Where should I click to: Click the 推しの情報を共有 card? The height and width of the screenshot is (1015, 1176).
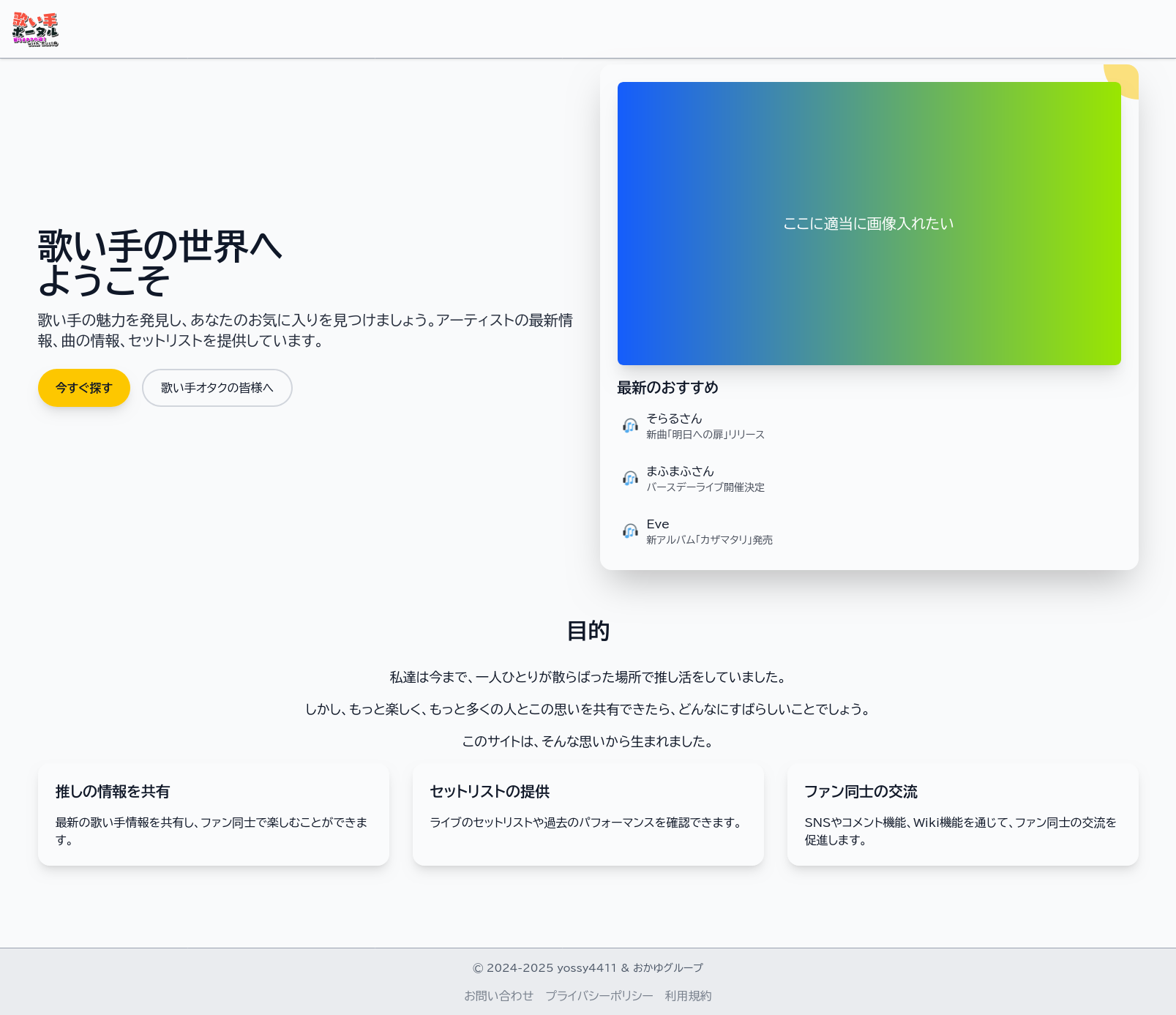[x=214, y=814]
